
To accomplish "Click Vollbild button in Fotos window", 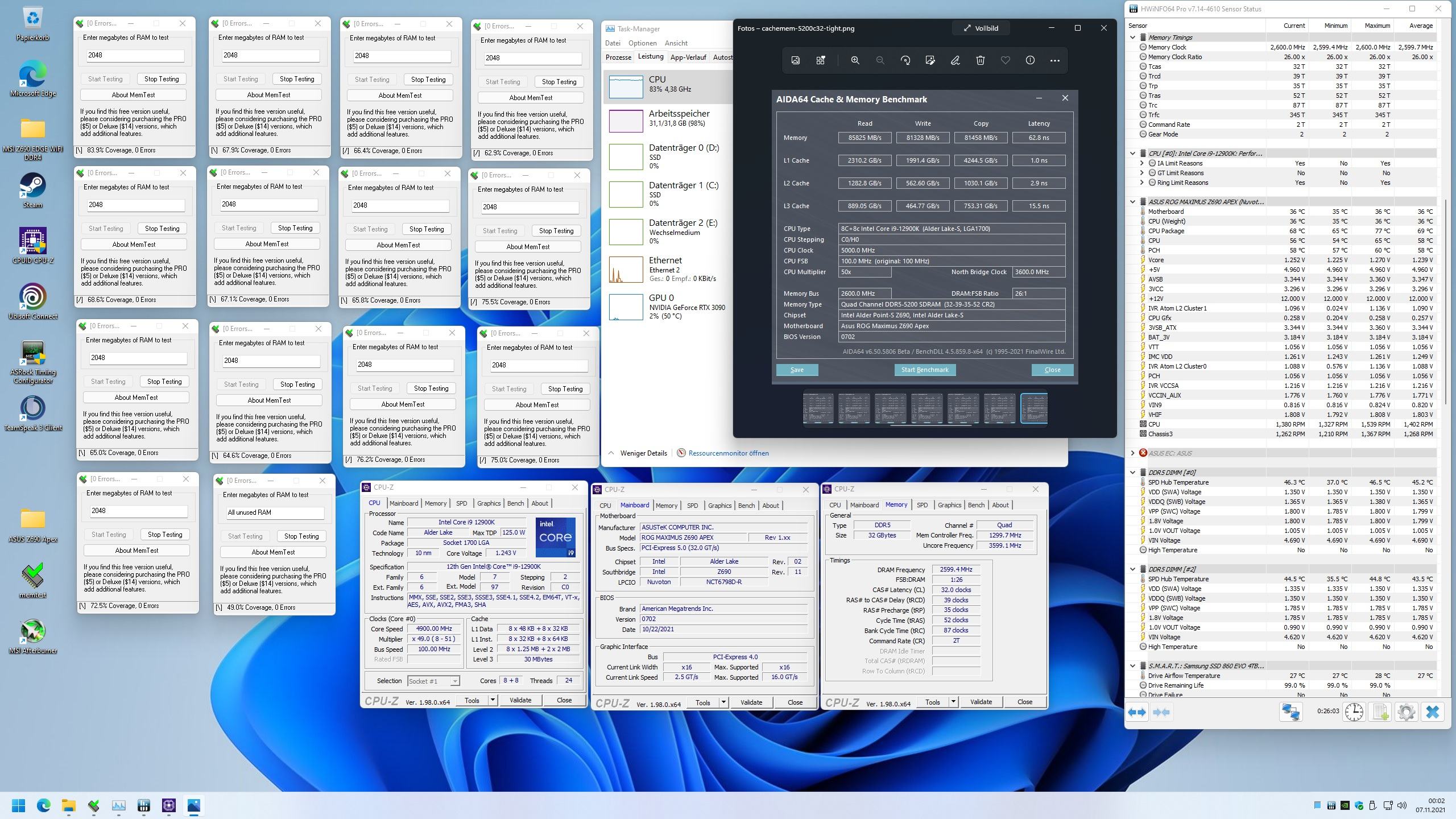I will point(981,28).
